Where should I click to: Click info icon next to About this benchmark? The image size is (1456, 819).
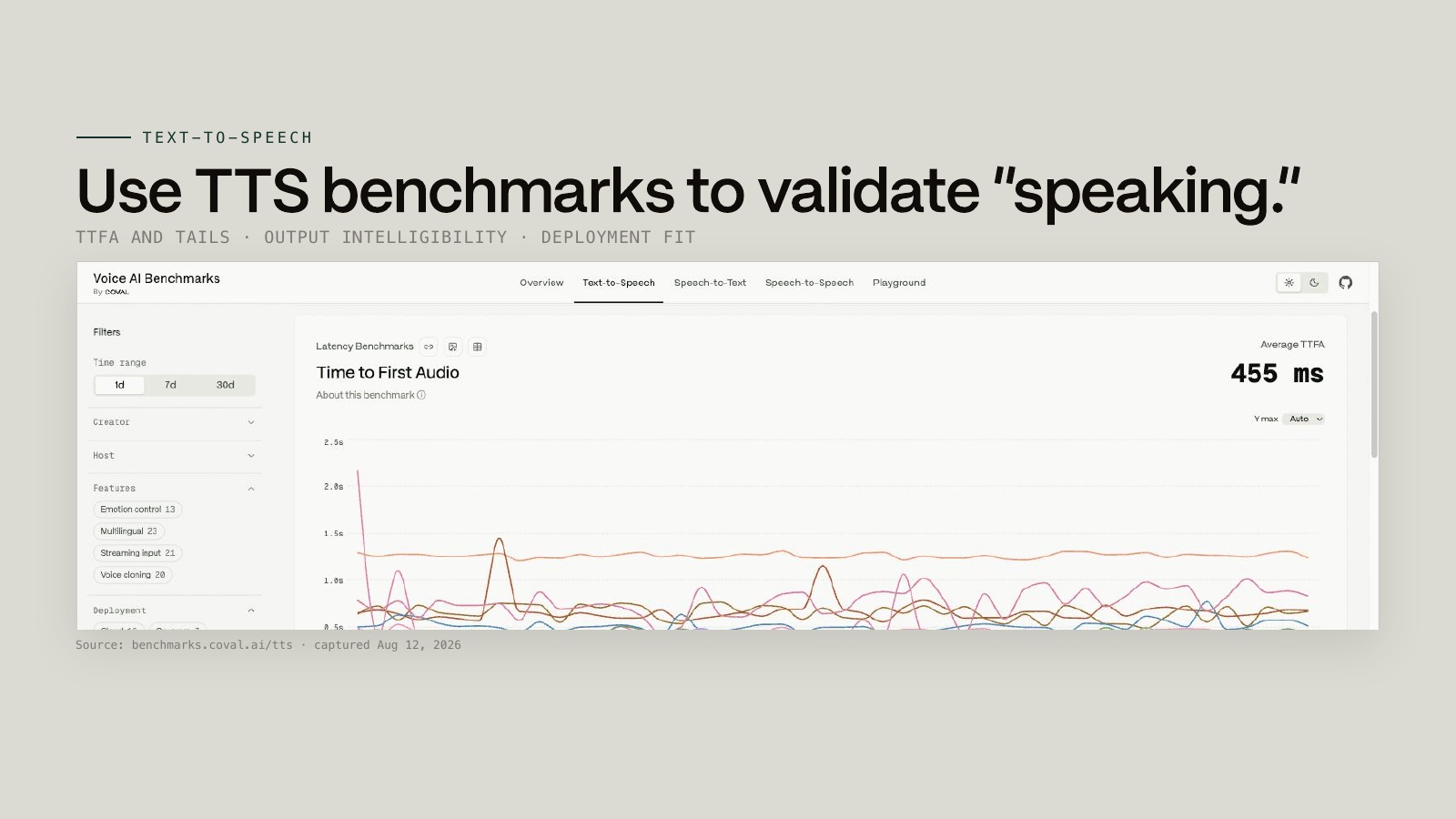coord(421,395)
